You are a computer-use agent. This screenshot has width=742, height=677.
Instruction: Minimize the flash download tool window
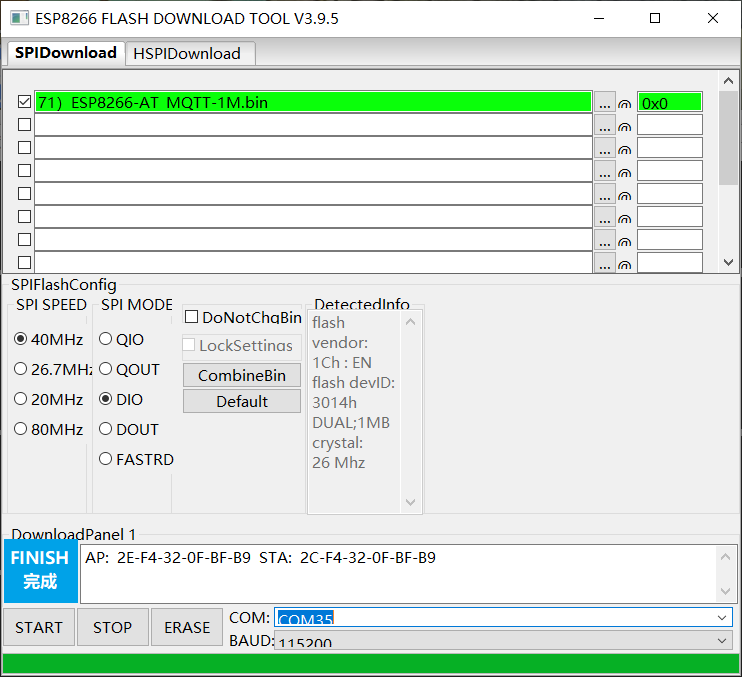599,18
